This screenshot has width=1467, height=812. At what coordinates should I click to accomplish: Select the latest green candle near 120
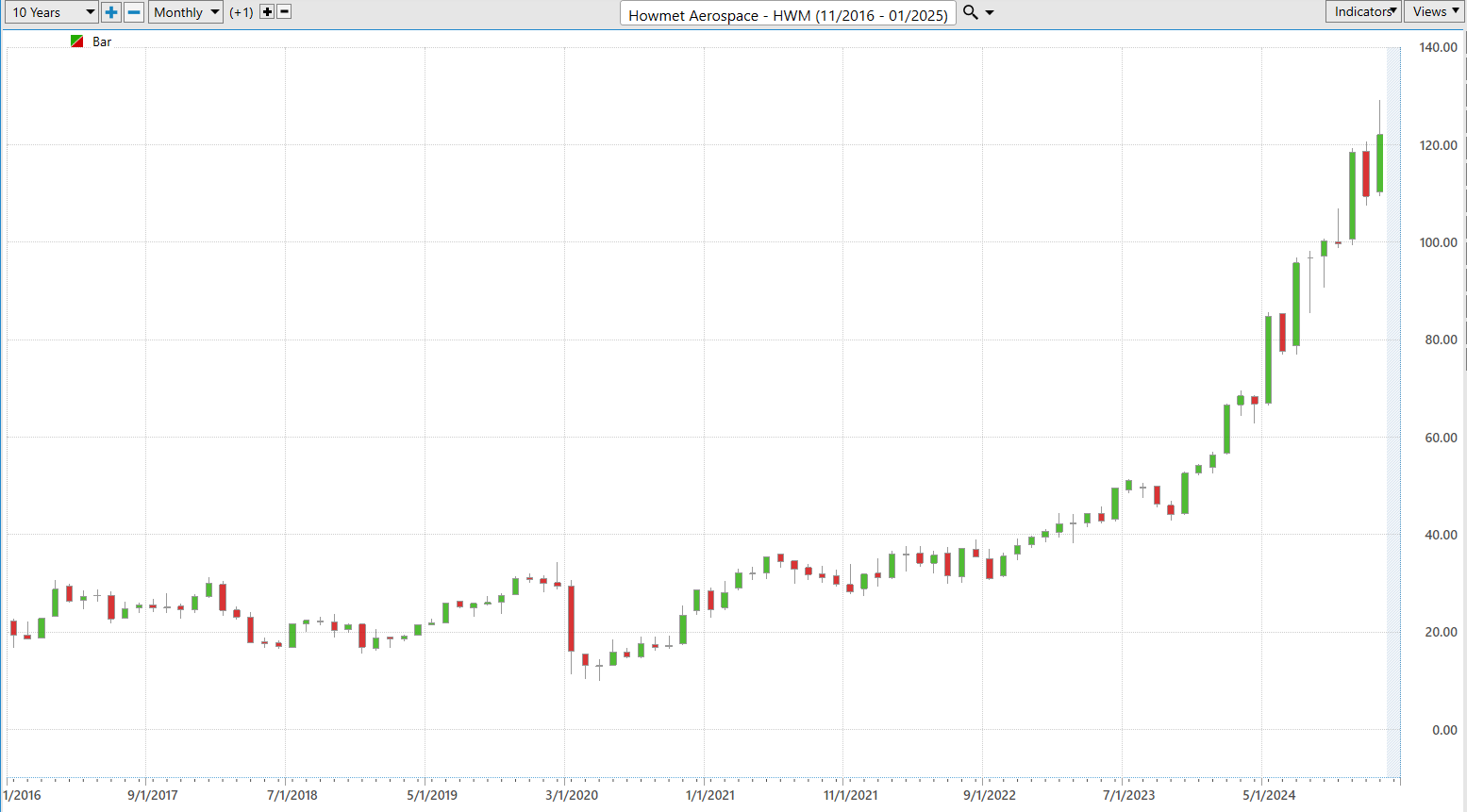coord(1379,163)
